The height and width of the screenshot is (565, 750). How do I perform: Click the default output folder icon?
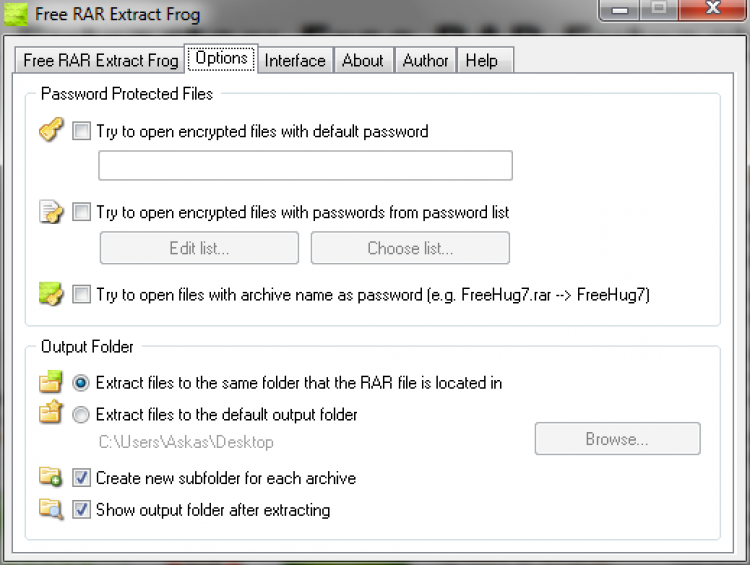click(51, 414)
